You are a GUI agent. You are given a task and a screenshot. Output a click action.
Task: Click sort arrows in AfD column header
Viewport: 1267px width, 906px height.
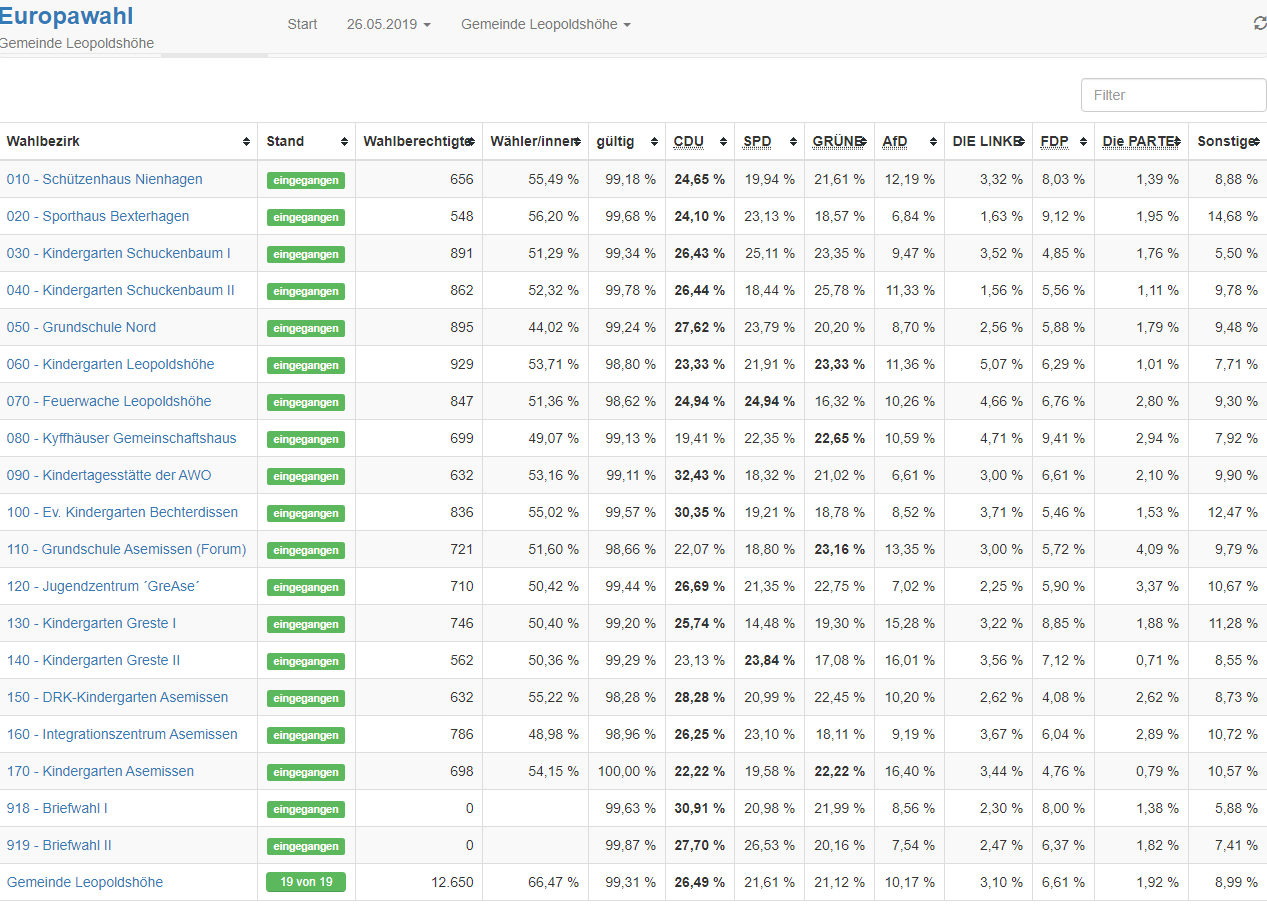coord(933,142)
